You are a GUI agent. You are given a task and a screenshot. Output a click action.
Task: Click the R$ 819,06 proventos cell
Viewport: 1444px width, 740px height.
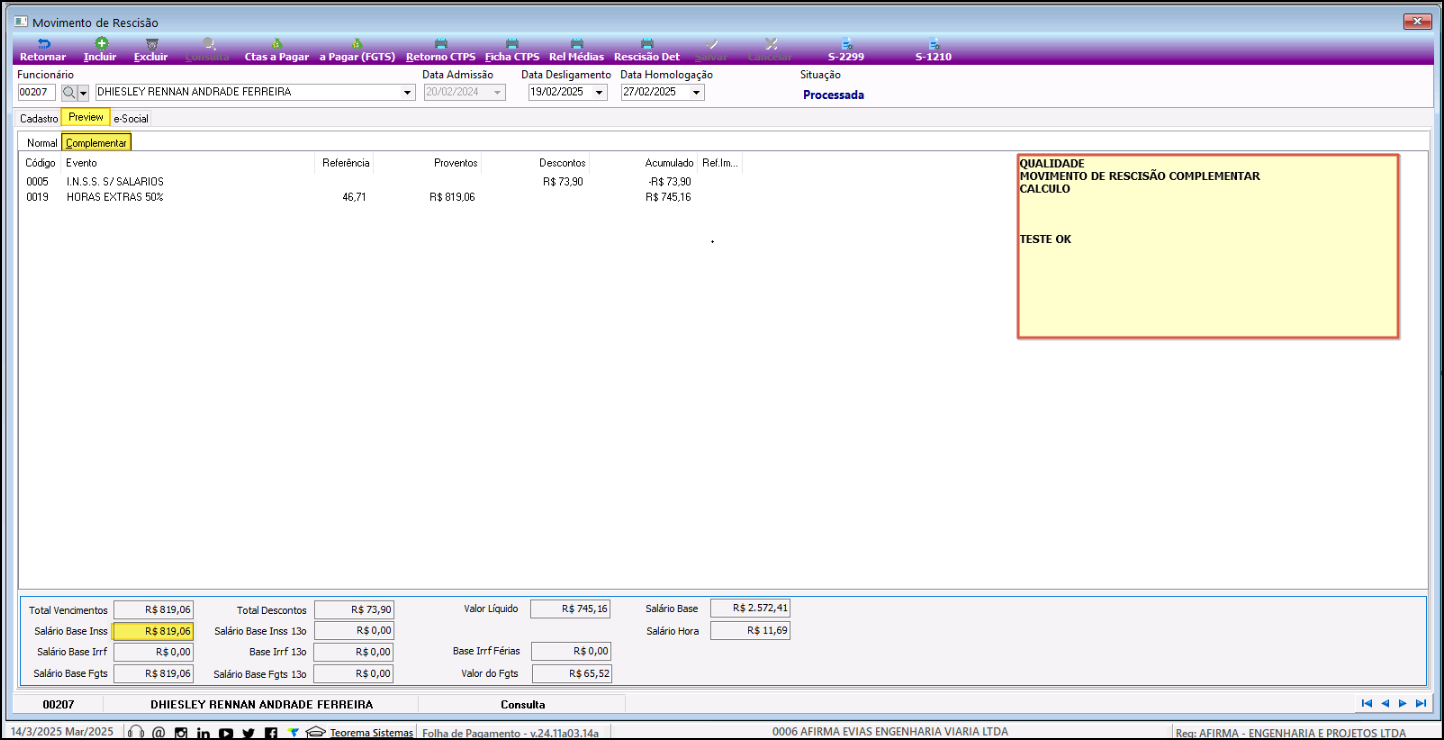tap(452, 197)
